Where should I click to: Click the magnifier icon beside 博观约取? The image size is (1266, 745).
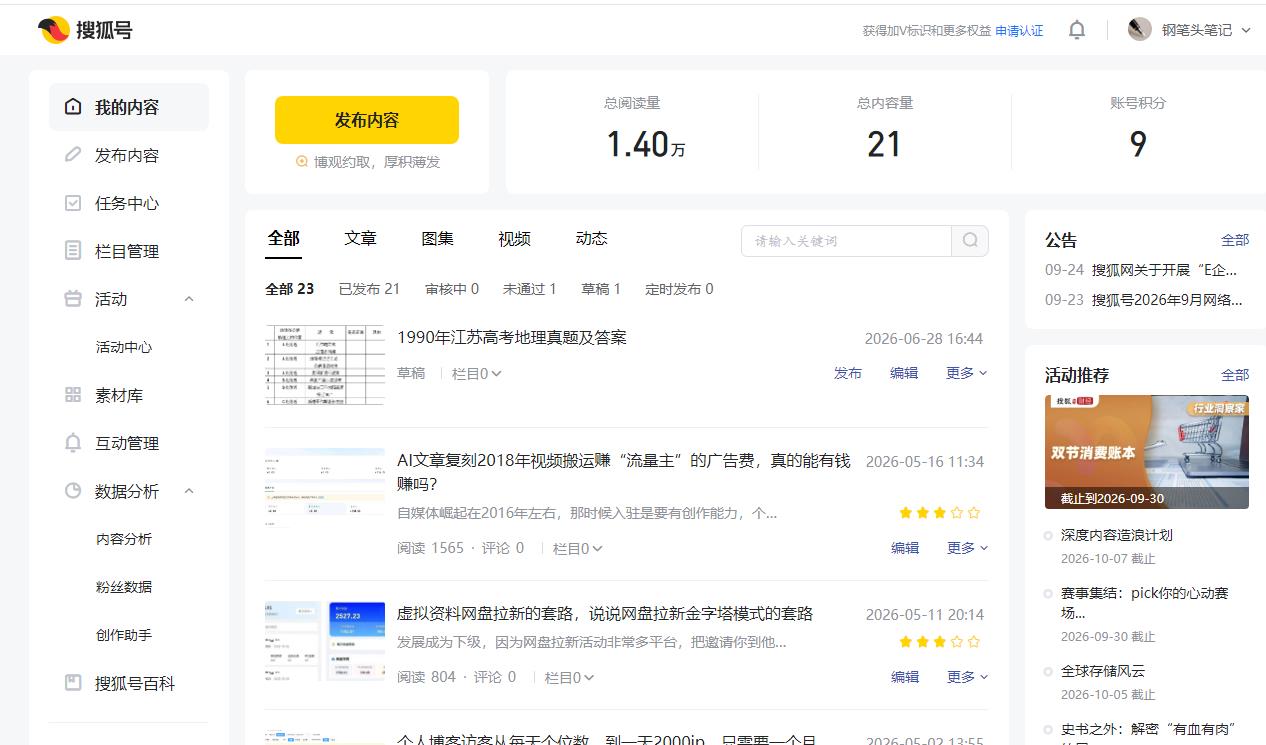pos(302,162)
